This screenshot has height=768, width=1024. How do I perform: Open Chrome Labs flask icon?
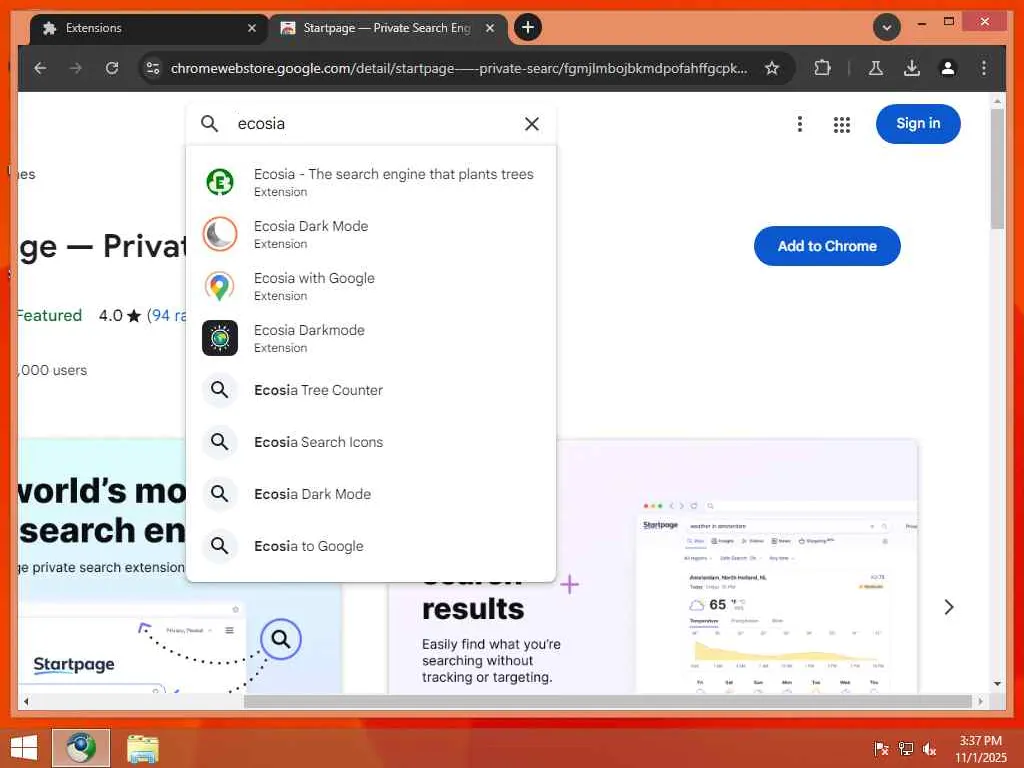point(876,68)
